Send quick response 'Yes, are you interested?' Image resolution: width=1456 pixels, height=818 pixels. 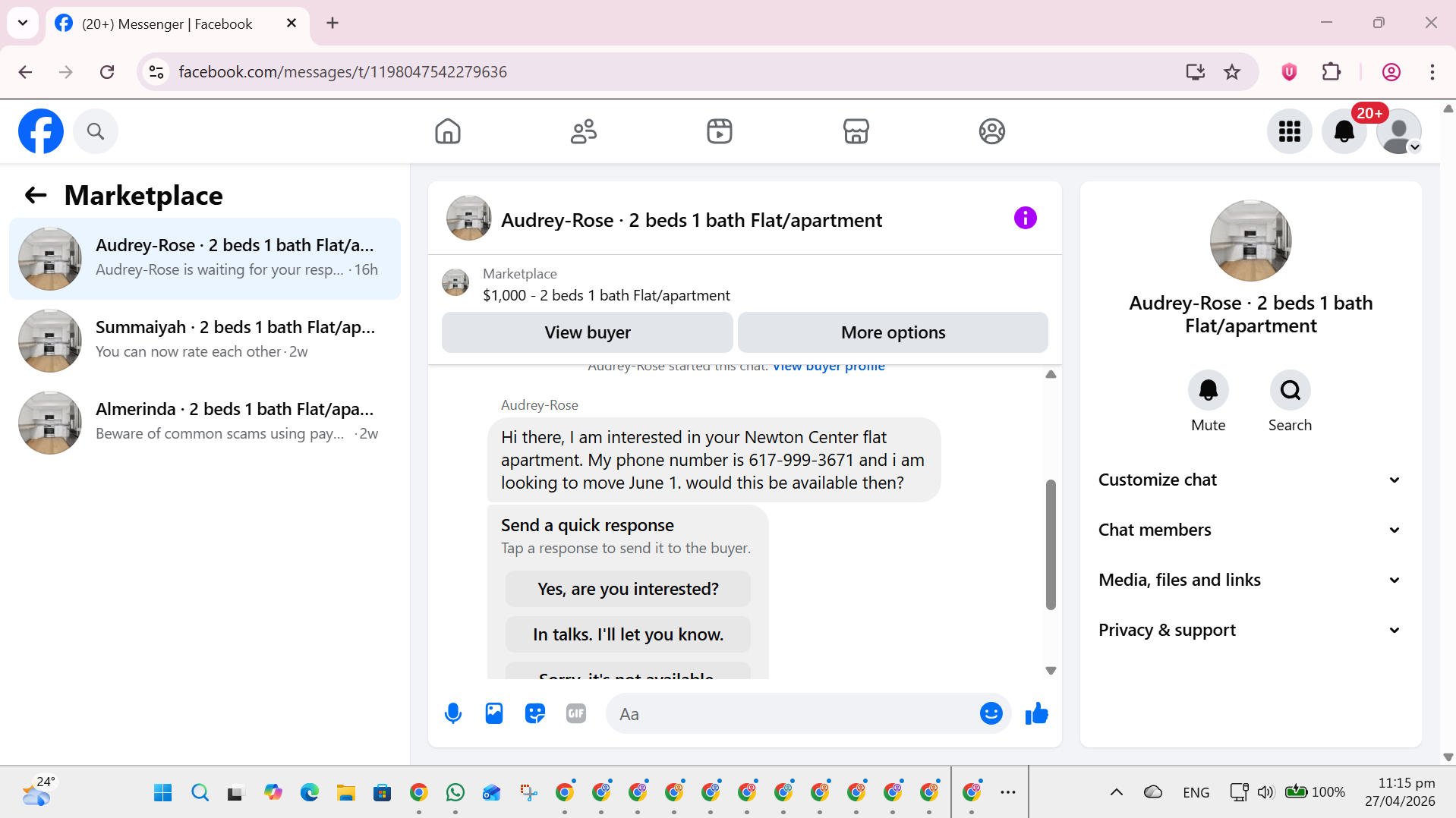click(628, 589)
